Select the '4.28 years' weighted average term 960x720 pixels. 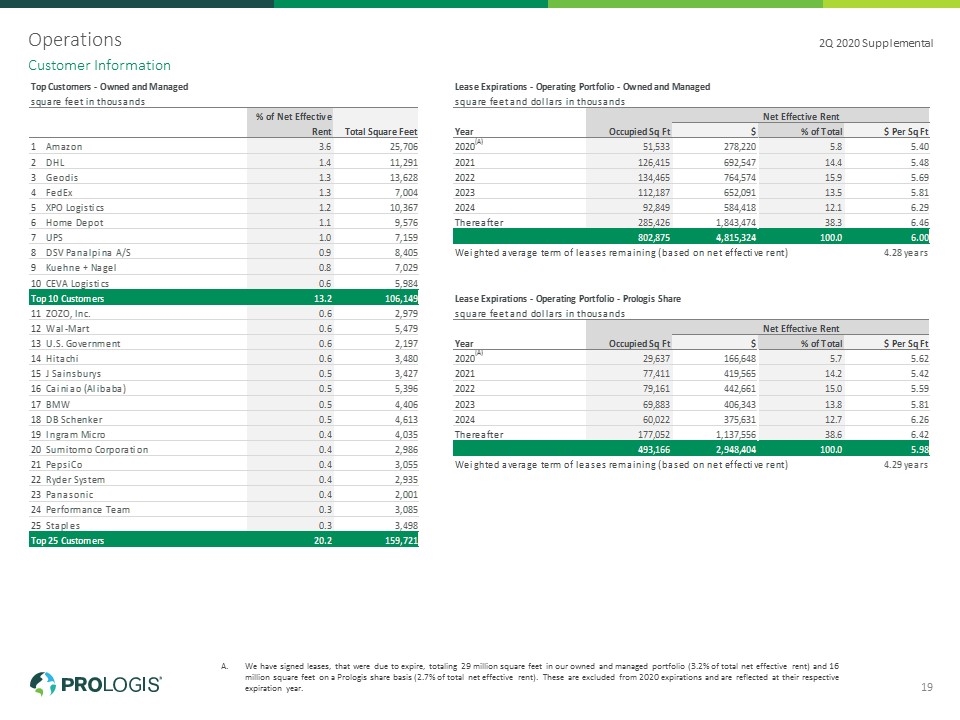906,253
